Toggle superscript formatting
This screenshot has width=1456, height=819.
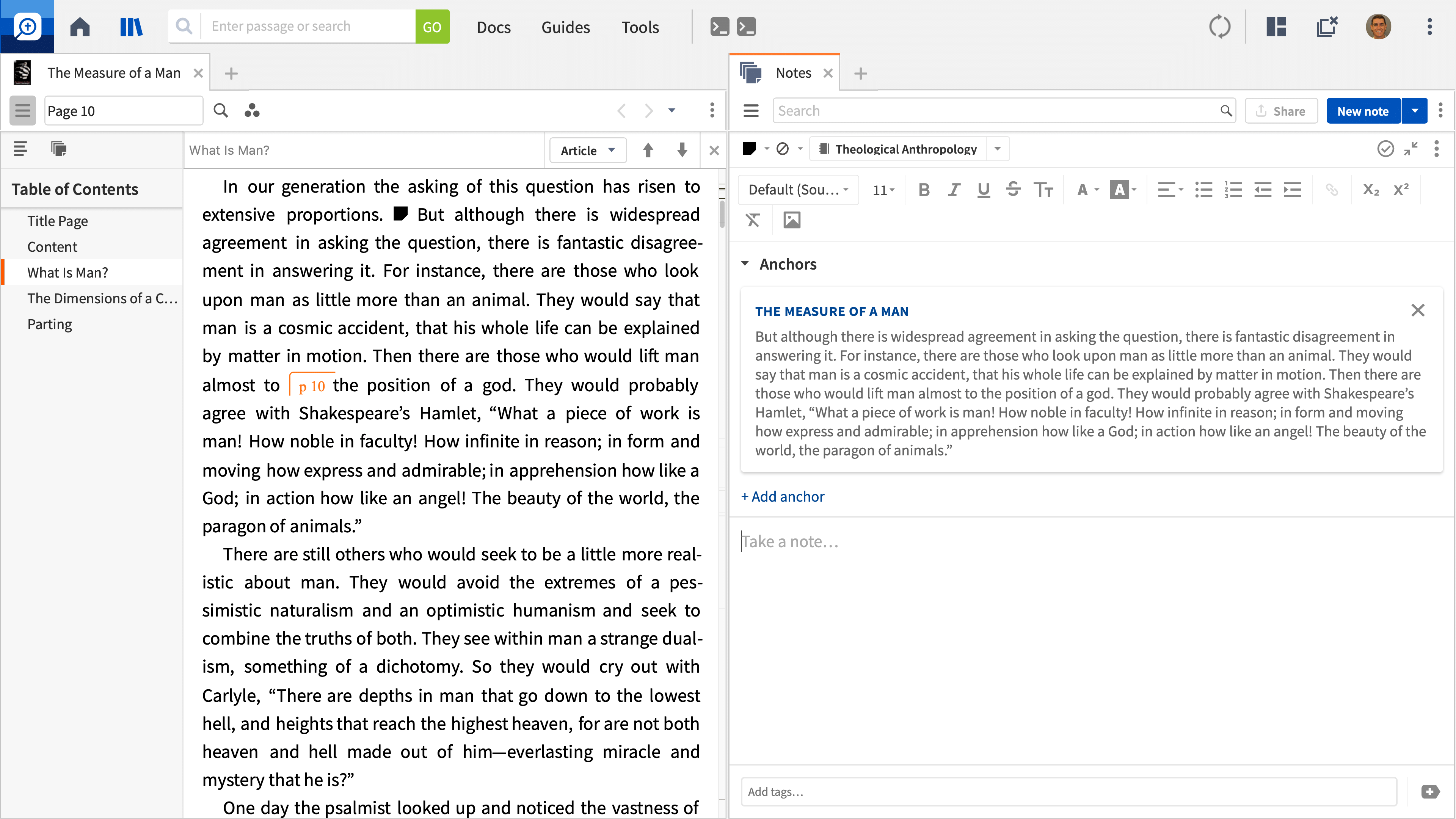coord(1401,189)
